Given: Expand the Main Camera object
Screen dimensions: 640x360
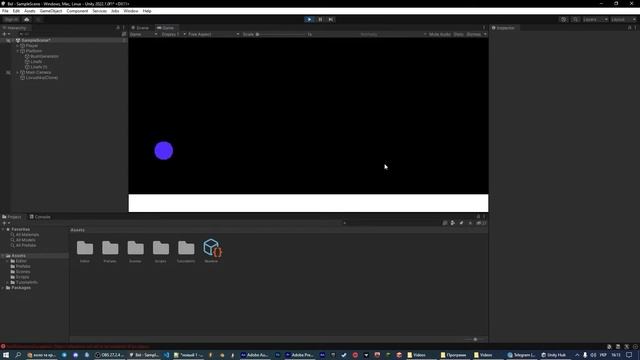Looking at the screenshot, I should point(18,72).
